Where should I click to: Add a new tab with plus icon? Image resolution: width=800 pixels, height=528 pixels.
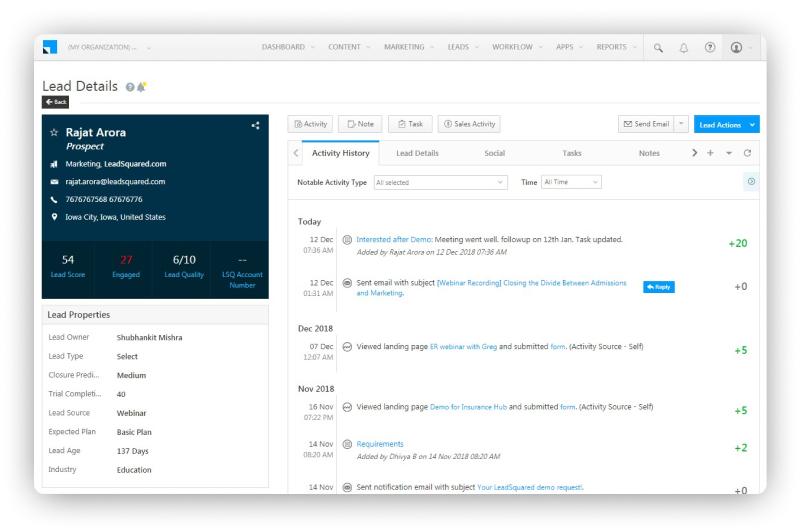tap(710, 153)
